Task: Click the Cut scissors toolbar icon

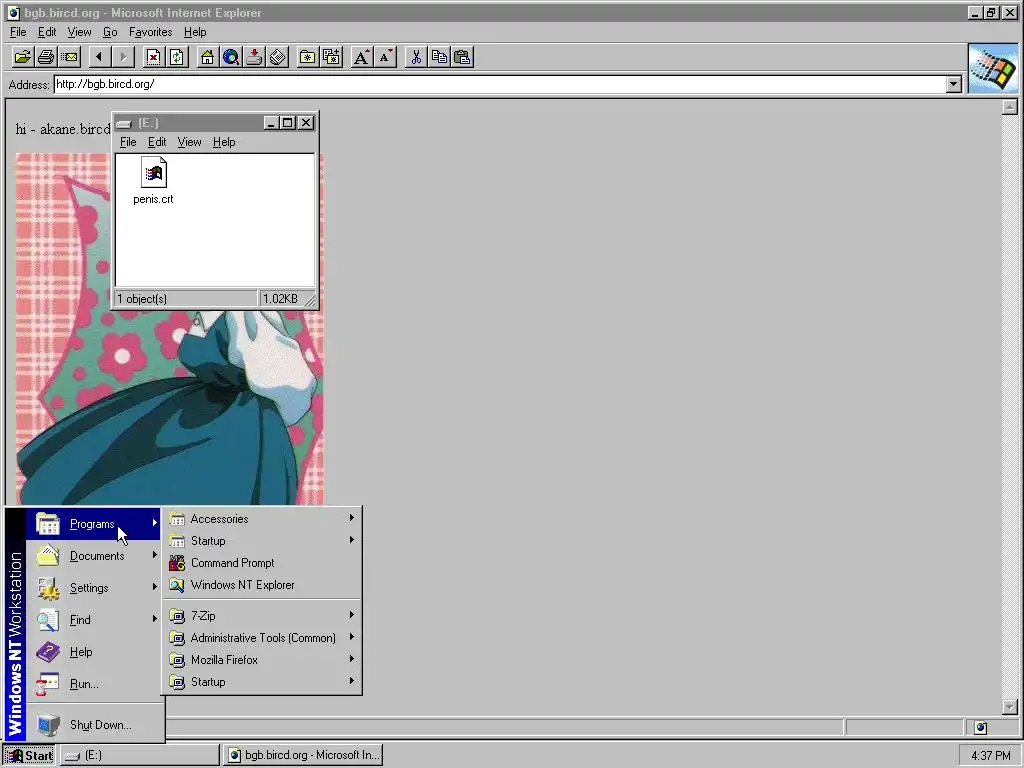Action: pyautogui.click(x=415, y=57)
